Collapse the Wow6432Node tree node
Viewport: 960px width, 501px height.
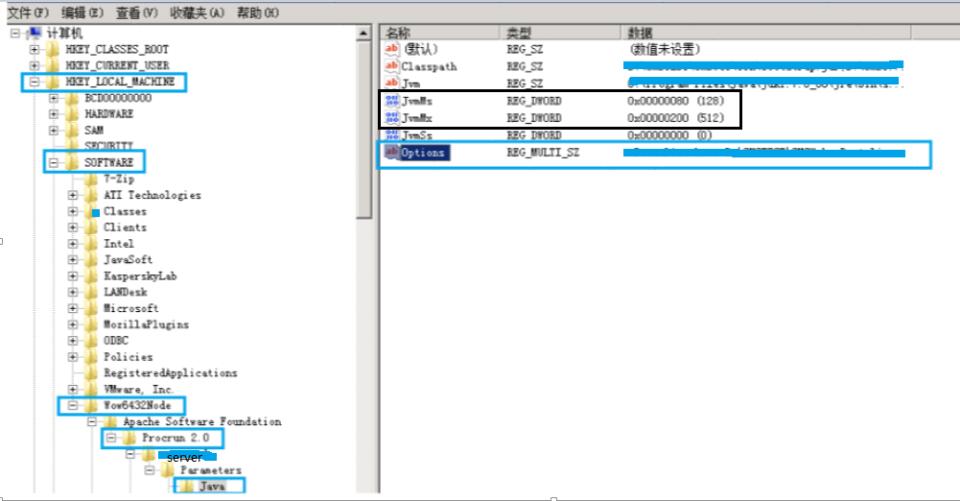[x=73, y=405]
